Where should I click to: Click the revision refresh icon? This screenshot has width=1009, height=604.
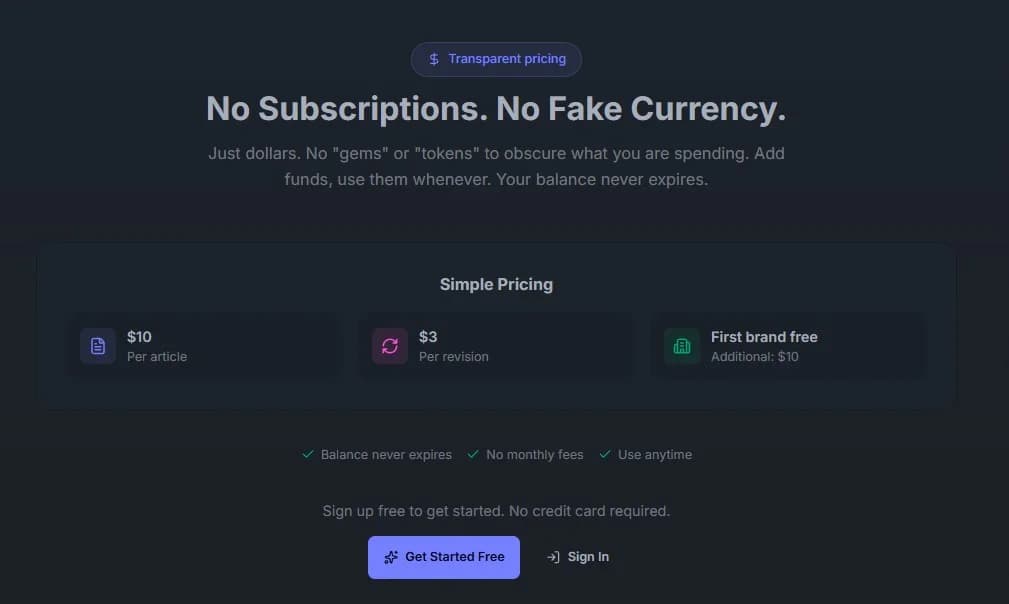click(x=389, y=346)
